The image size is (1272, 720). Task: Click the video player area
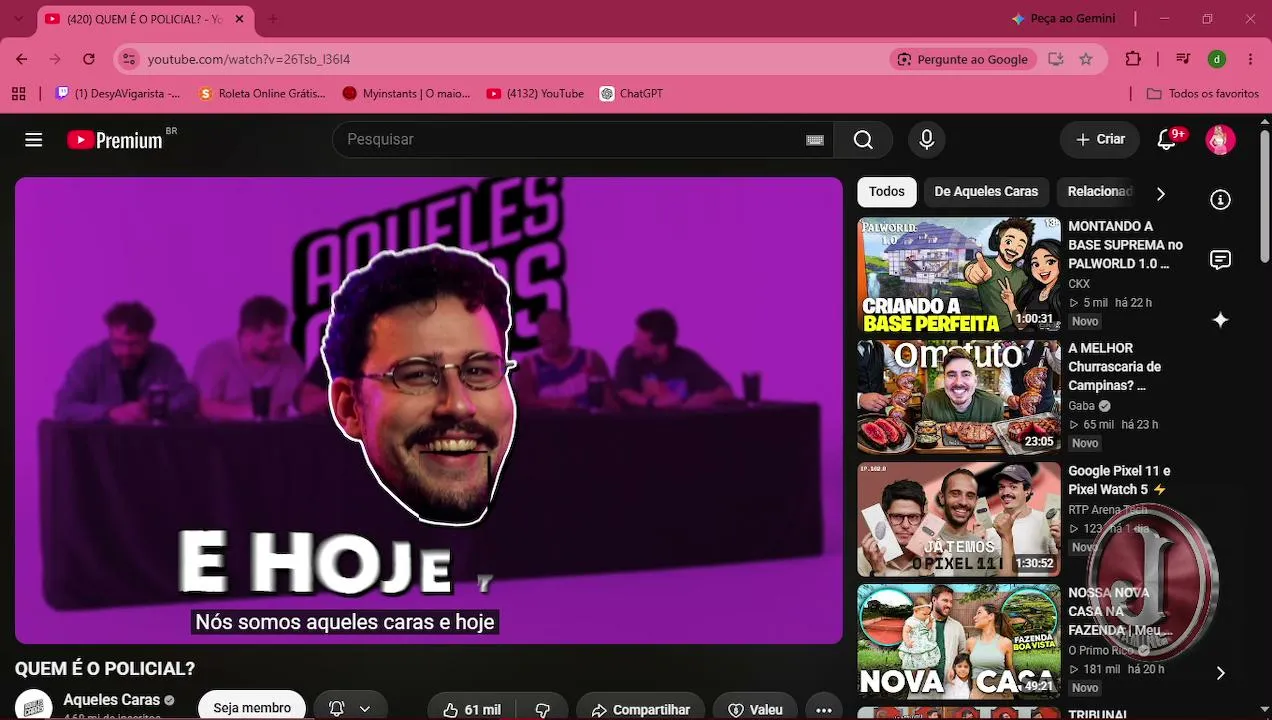pos(429,411)
